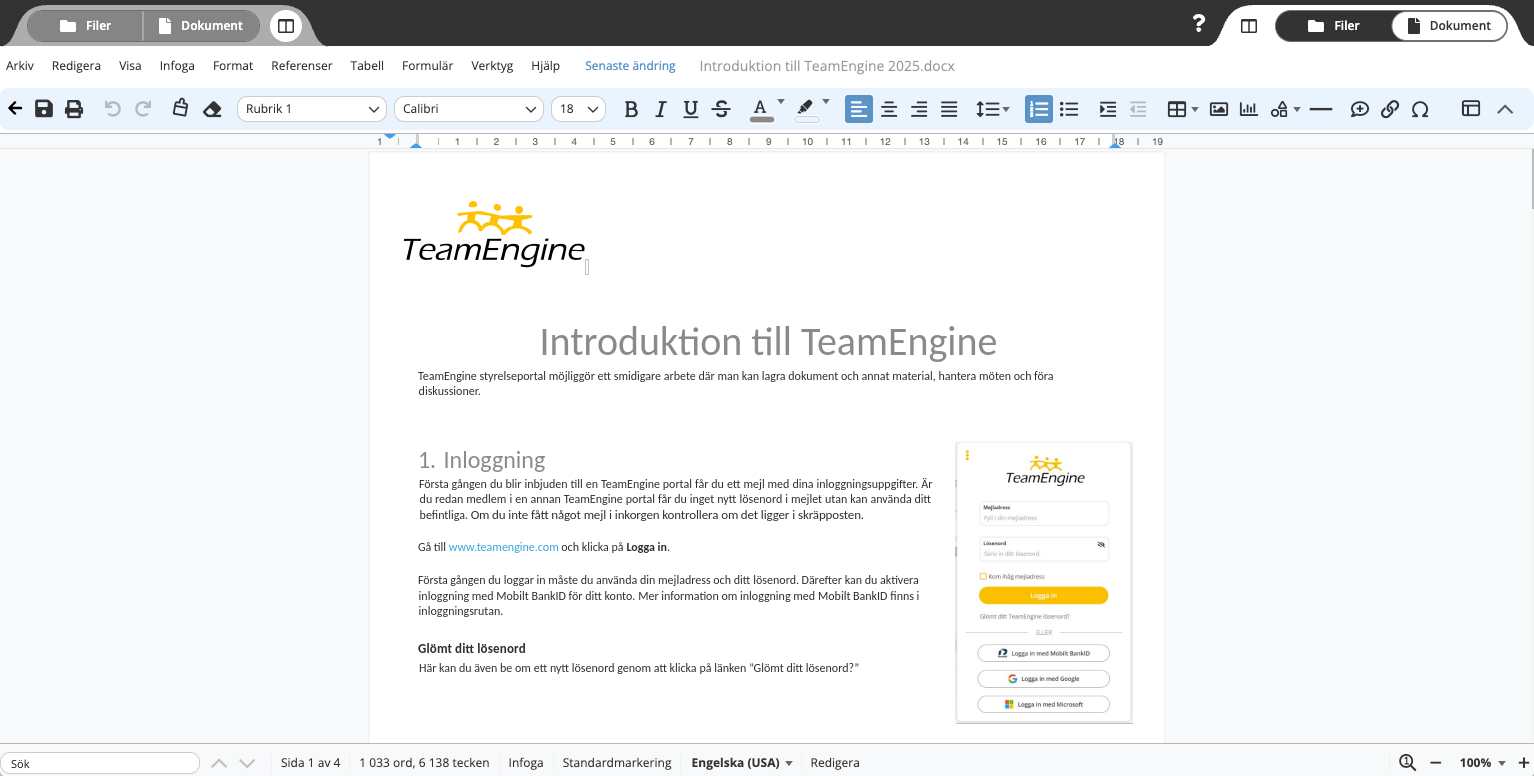Click the split view icon beside left Dokument tab
The height and width of the screenshot is (776, 1534).
286,26
